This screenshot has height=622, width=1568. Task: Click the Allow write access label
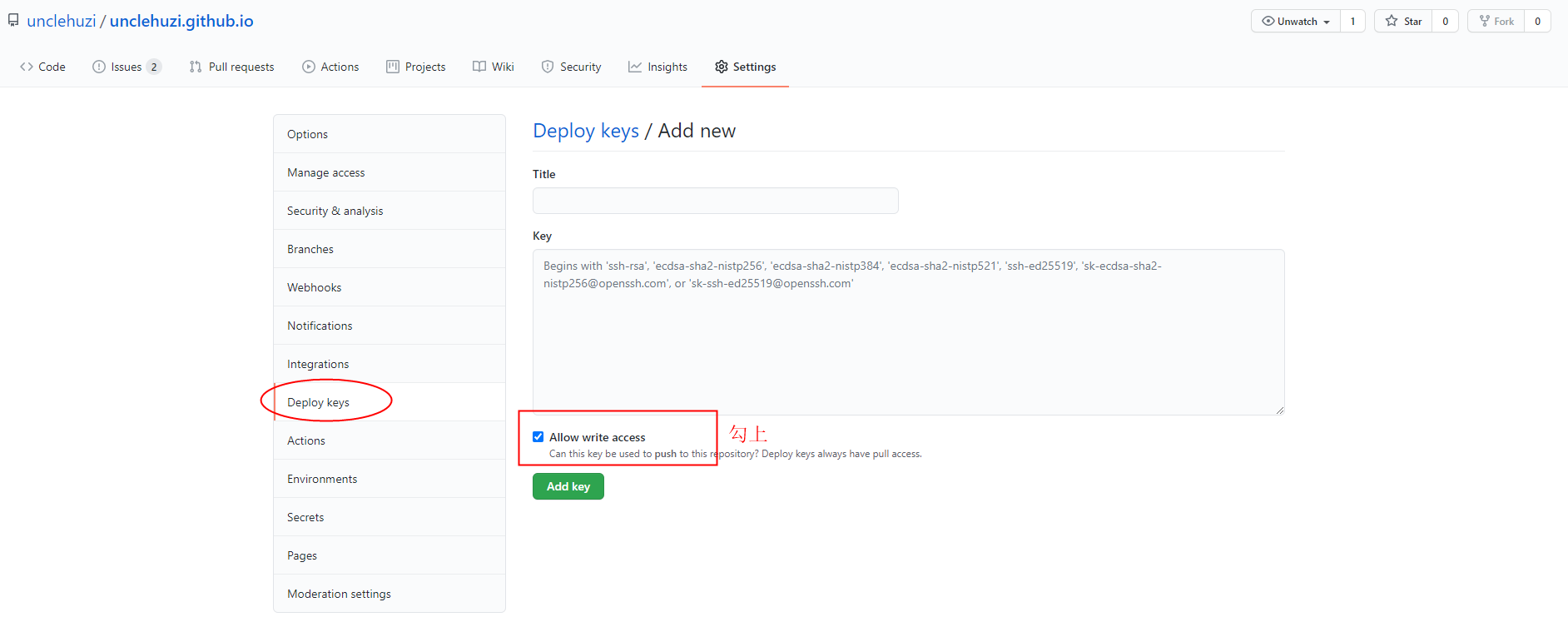[598, 437]
